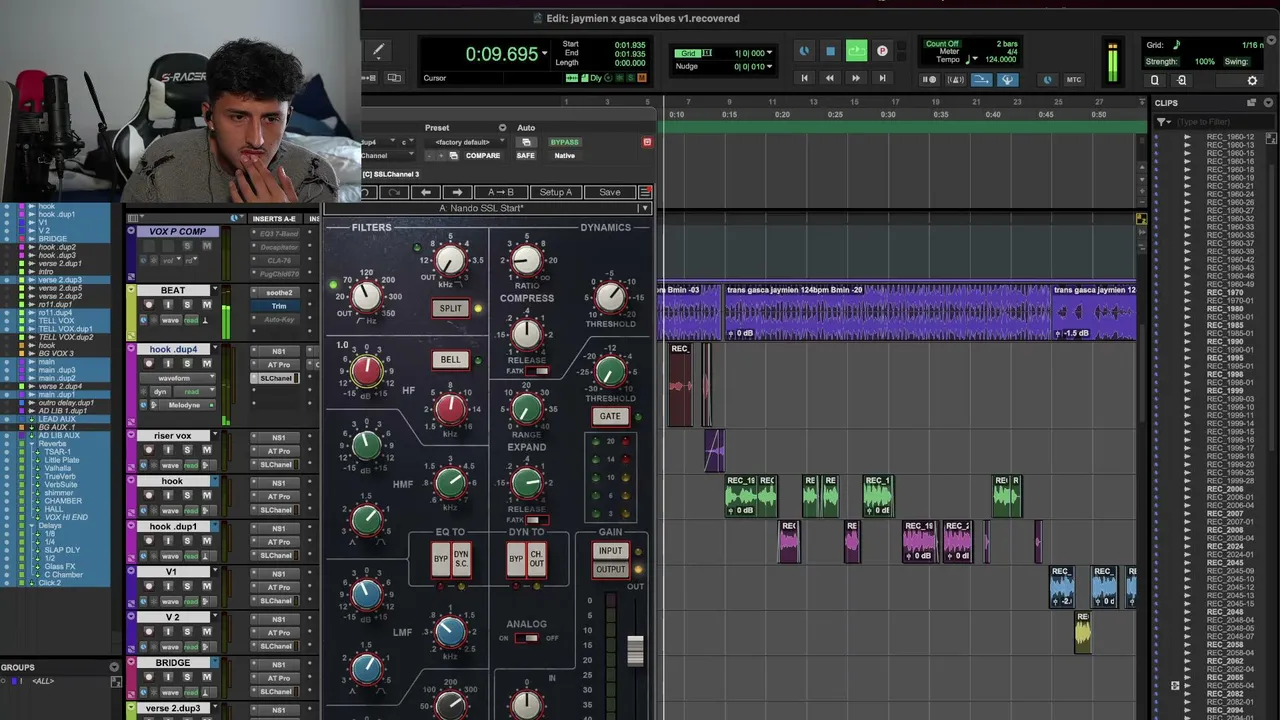Open the Preset menu arrow
This screenshot has width=1280, height=720.
click(502, 128)
